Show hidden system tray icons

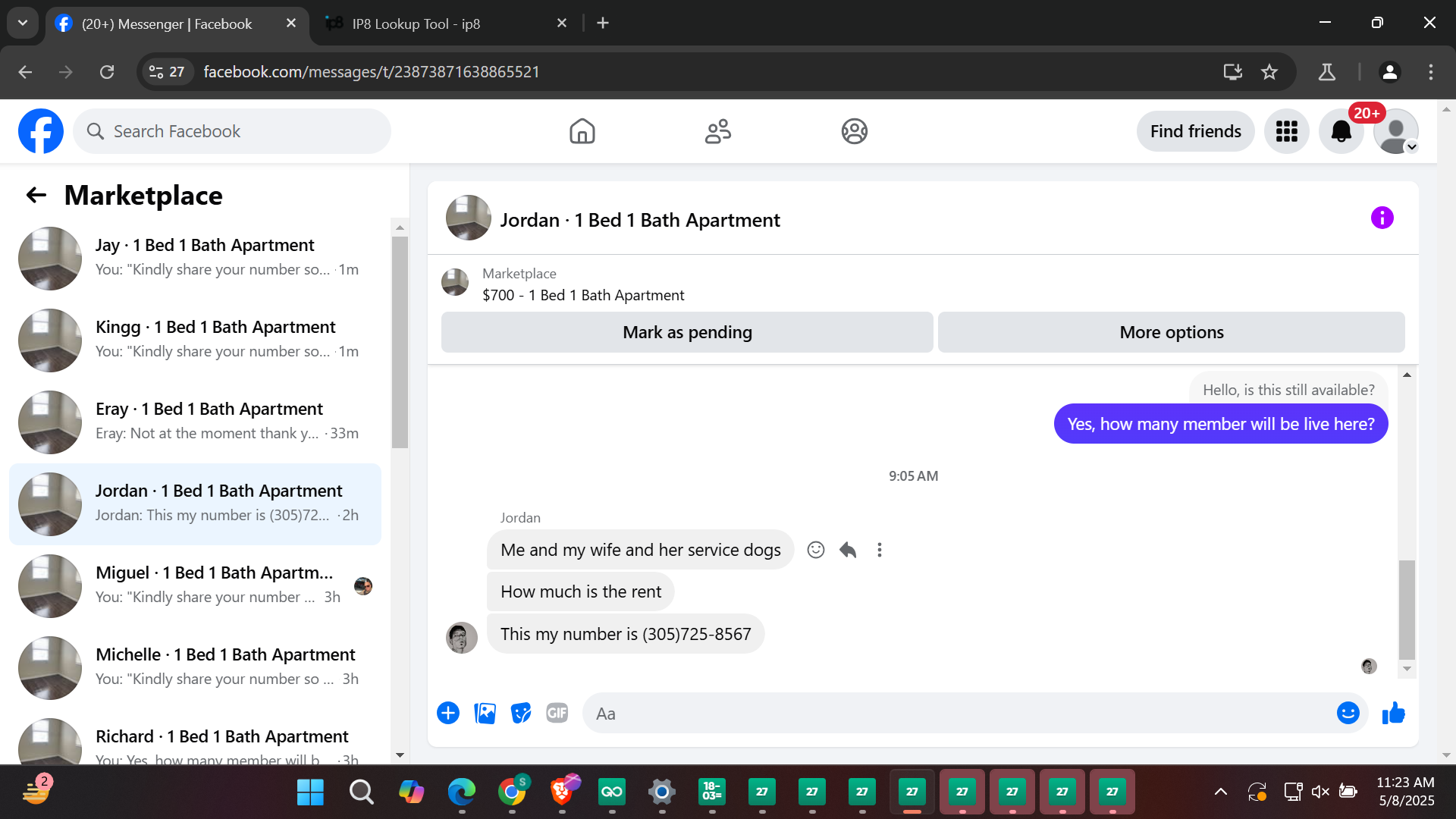pos(1221,792)
